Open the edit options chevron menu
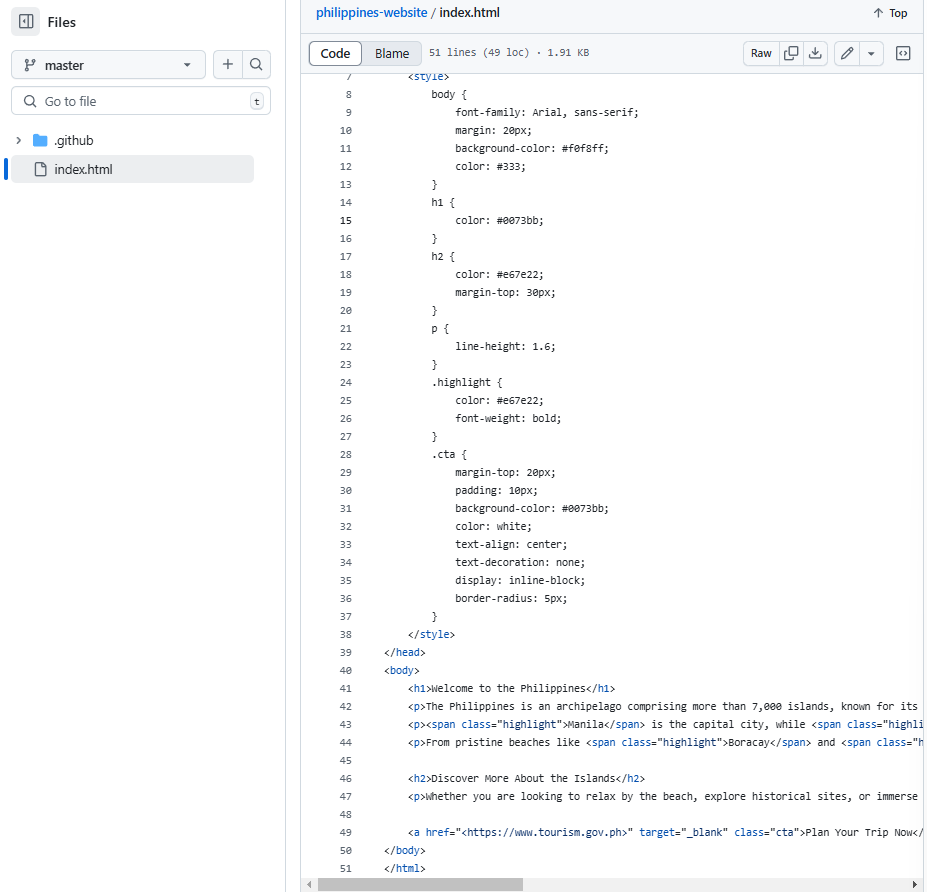Viewport: 927px width, 892px height. (871, 53)
